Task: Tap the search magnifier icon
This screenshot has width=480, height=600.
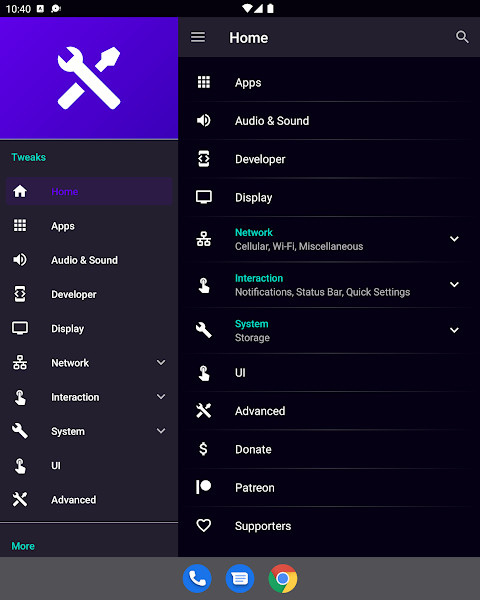Action: point(462,37)
